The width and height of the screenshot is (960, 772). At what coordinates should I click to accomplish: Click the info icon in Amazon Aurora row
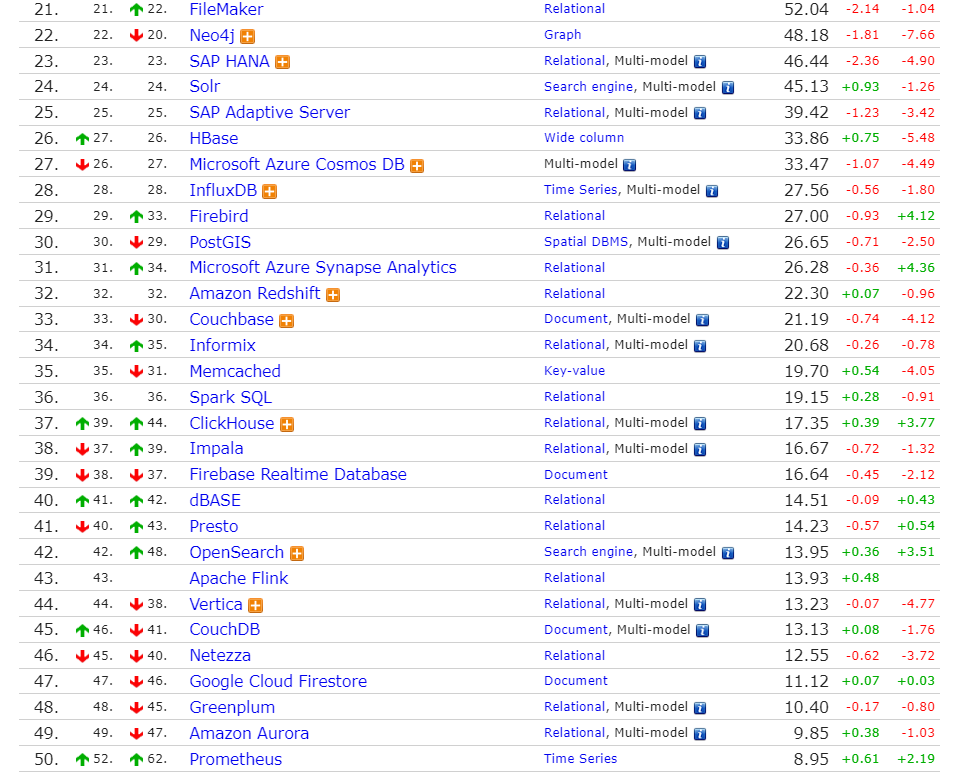[x=700, y=734]
